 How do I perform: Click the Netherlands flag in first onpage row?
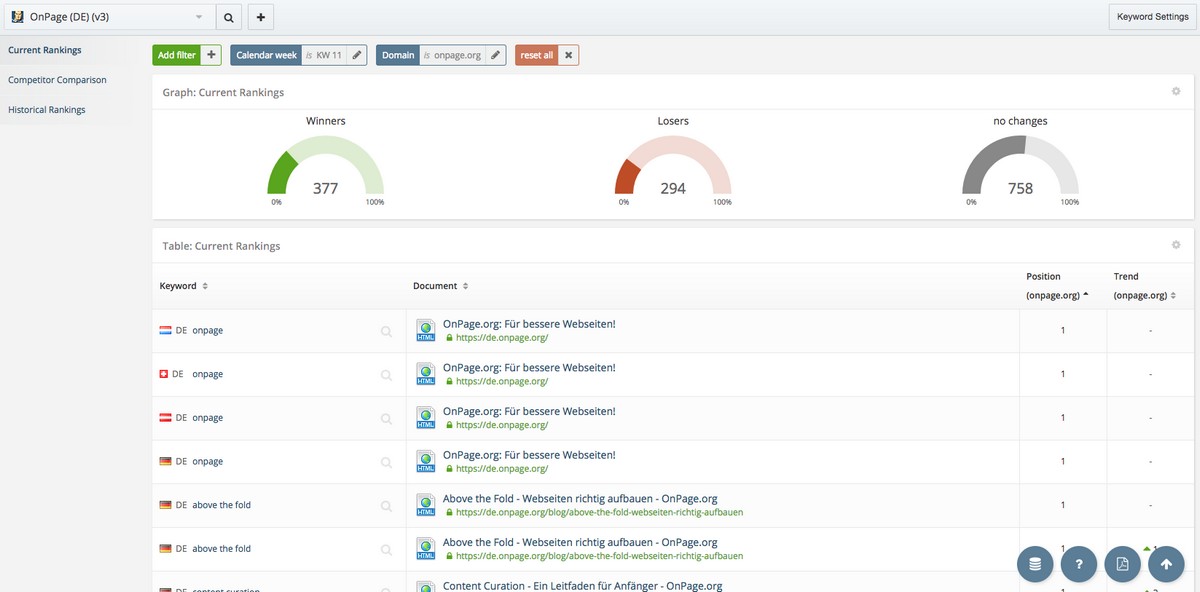165,330
